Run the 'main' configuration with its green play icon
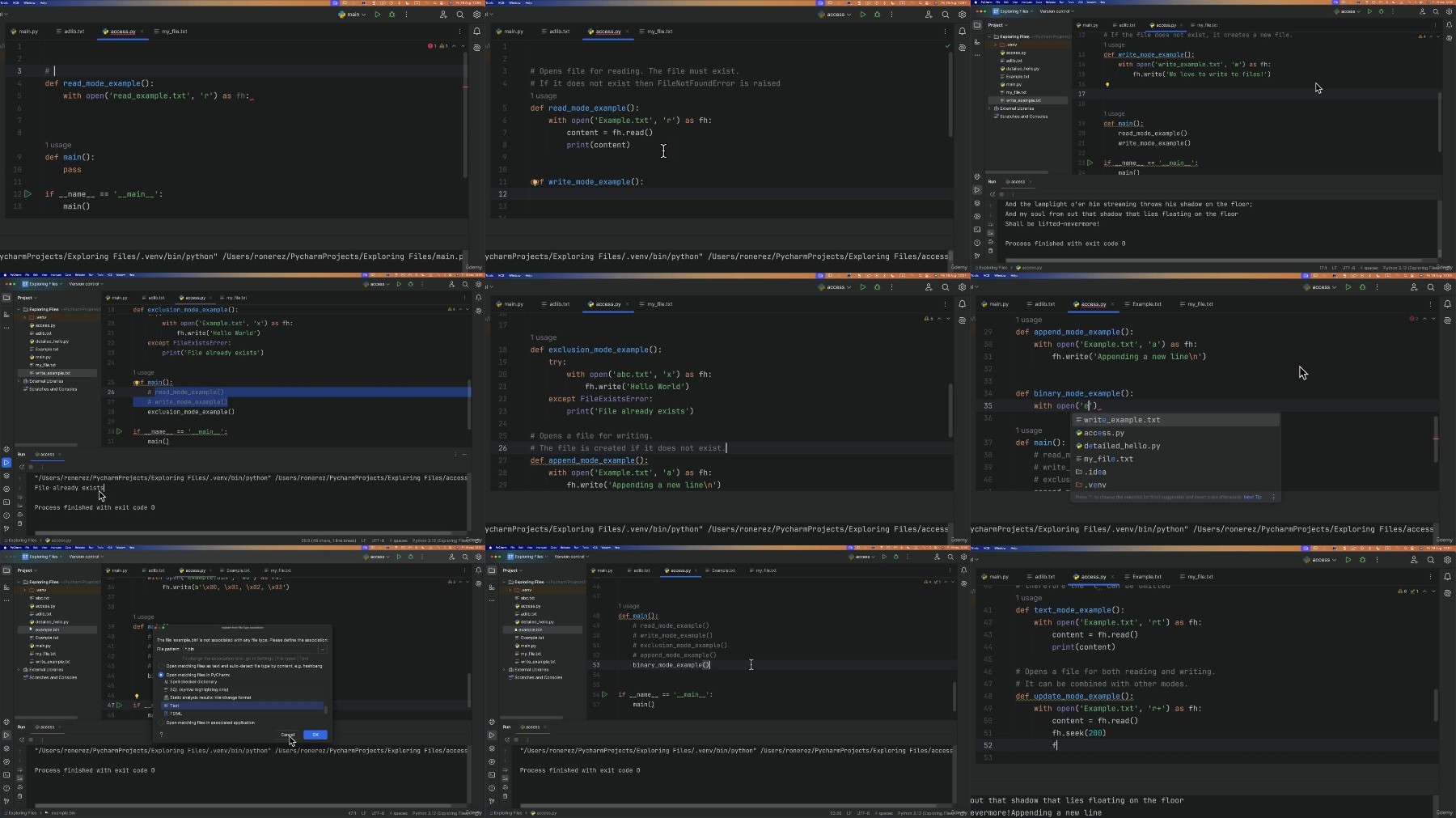Viewport: 1456px width, 818px height. click(x=377, y=15)
